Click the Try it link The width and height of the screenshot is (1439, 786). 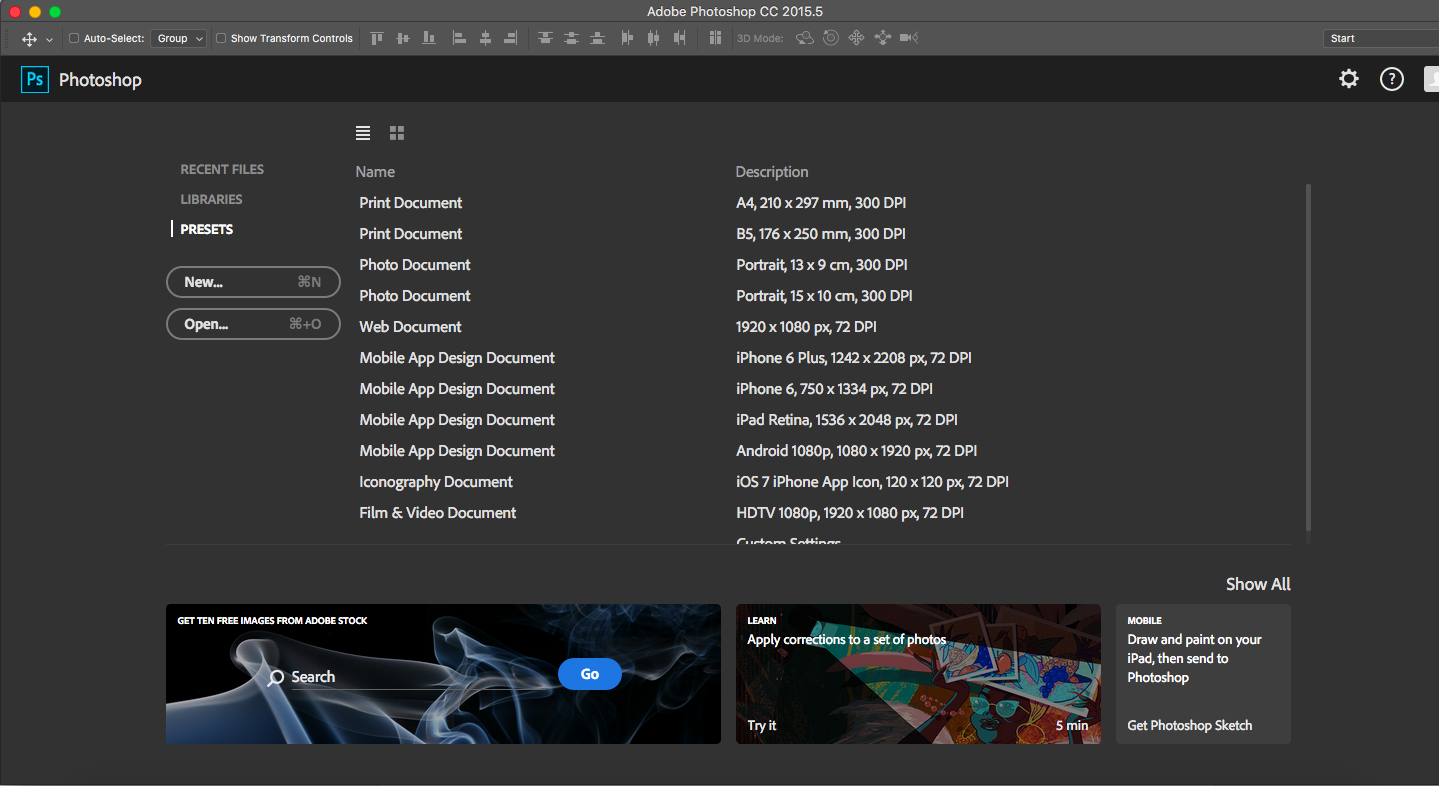pos(762,726)
